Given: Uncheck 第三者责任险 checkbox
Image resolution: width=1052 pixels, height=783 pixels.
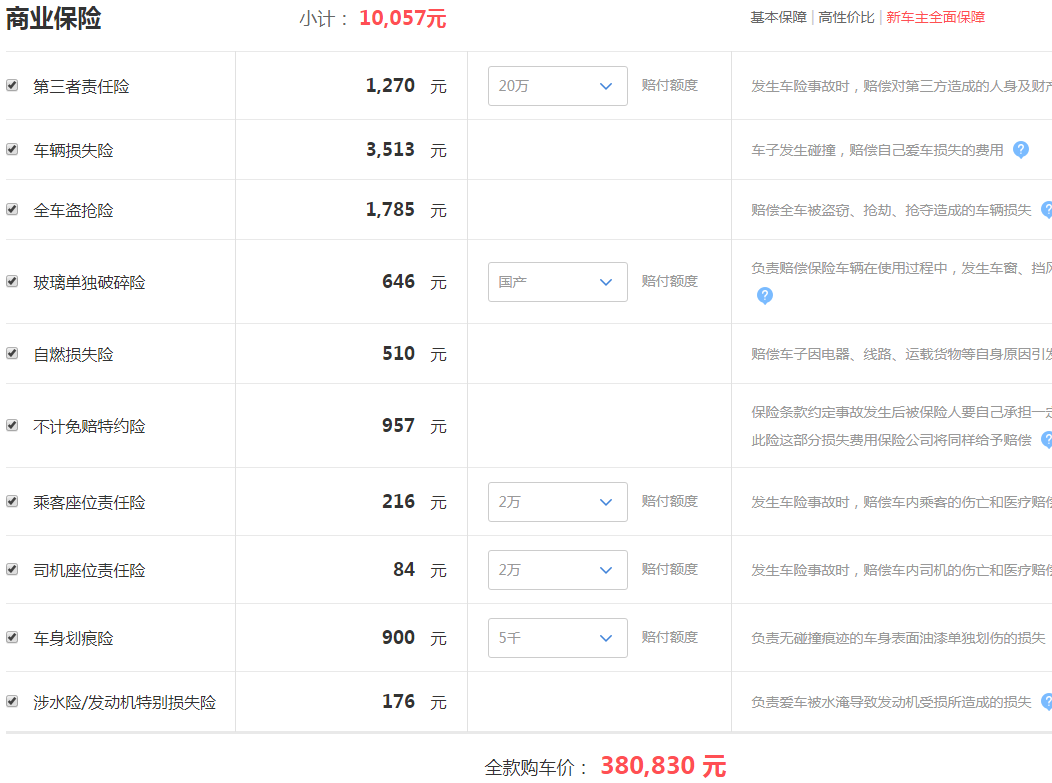Looking at the screenshot, I should coord(12,85).
